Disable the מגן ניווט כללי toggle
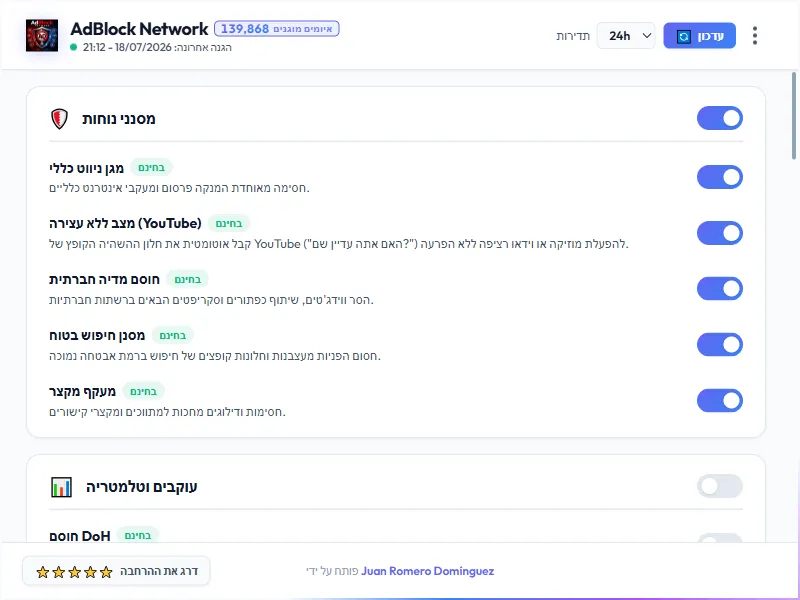 click(720, 177)
